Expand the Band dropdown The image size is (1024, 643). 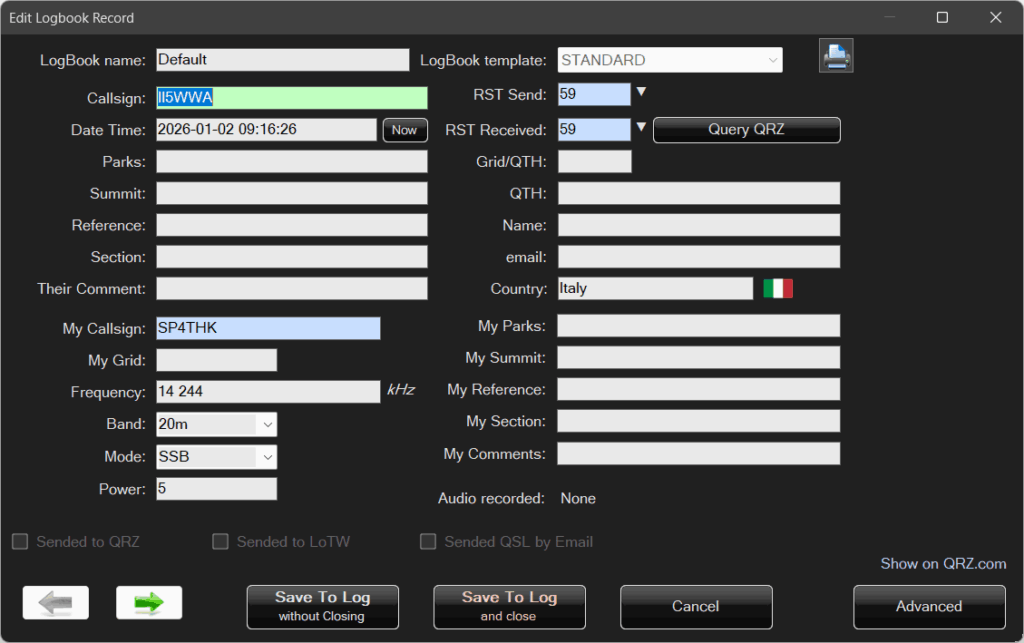coord(267,425)
